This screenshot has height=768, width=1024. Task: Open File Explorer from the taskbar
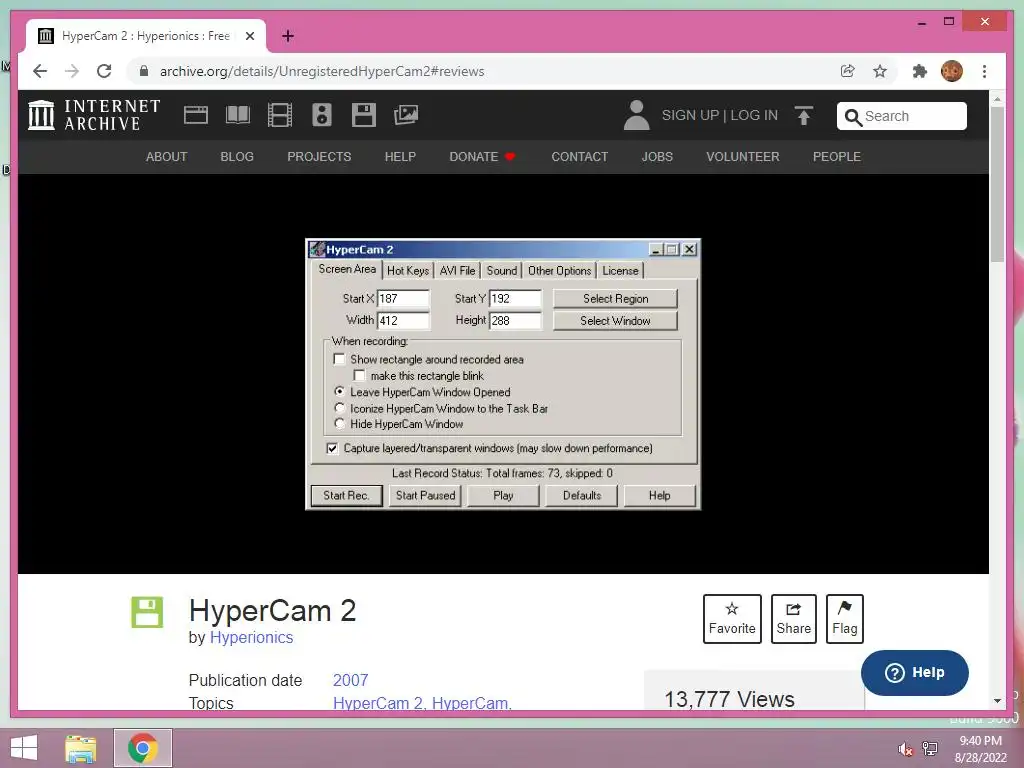80,748
